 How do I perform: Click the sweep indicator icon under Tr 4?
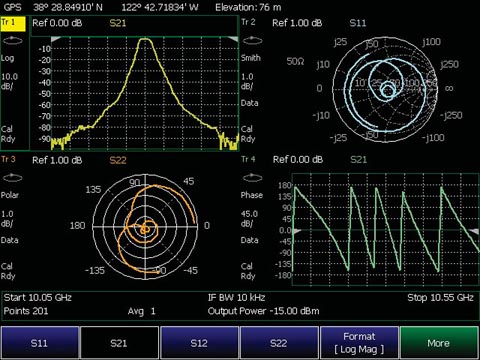pyautogui.click(x=252, y=178)
